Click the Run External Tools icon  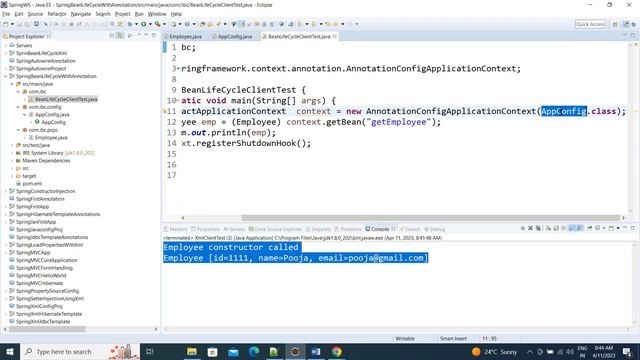158,24
